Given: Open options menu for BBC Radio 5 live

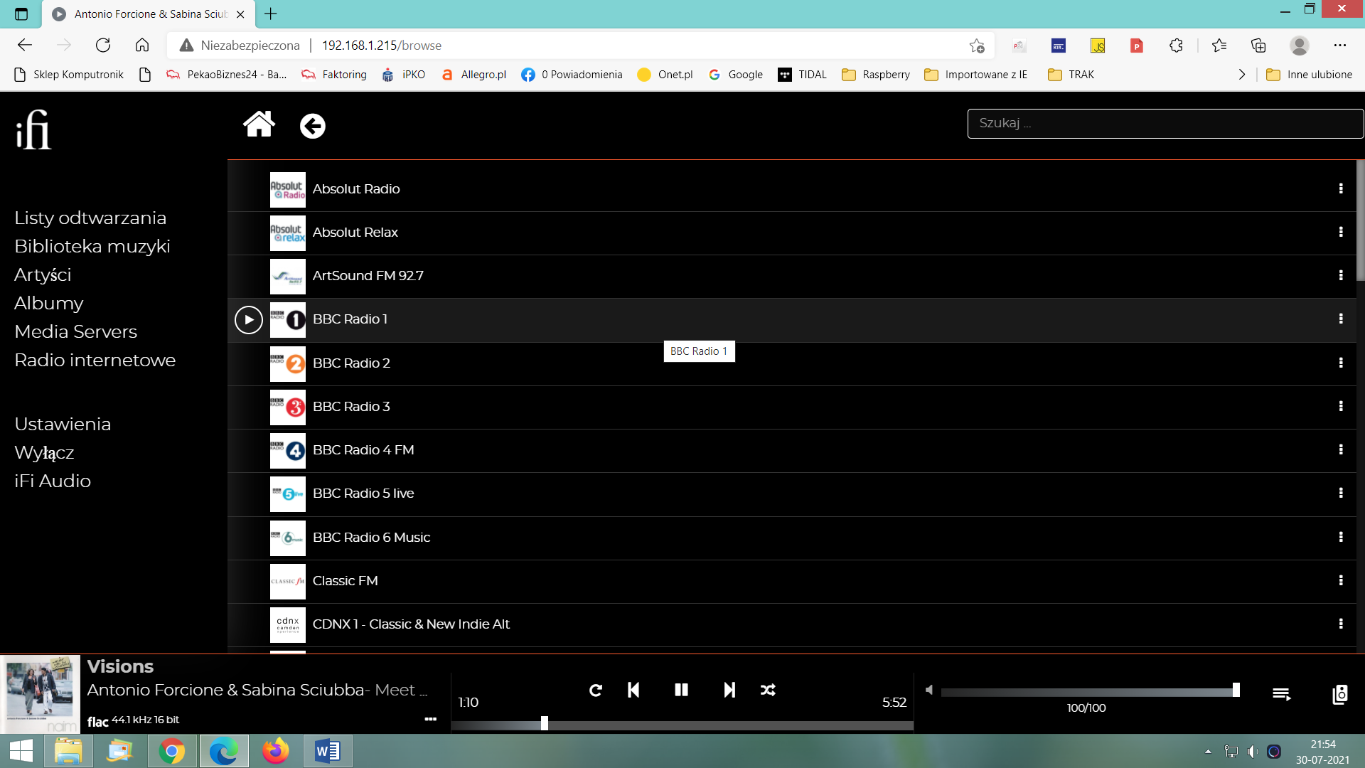Looking at the screenshot, I should click(x=1341, y=493).
